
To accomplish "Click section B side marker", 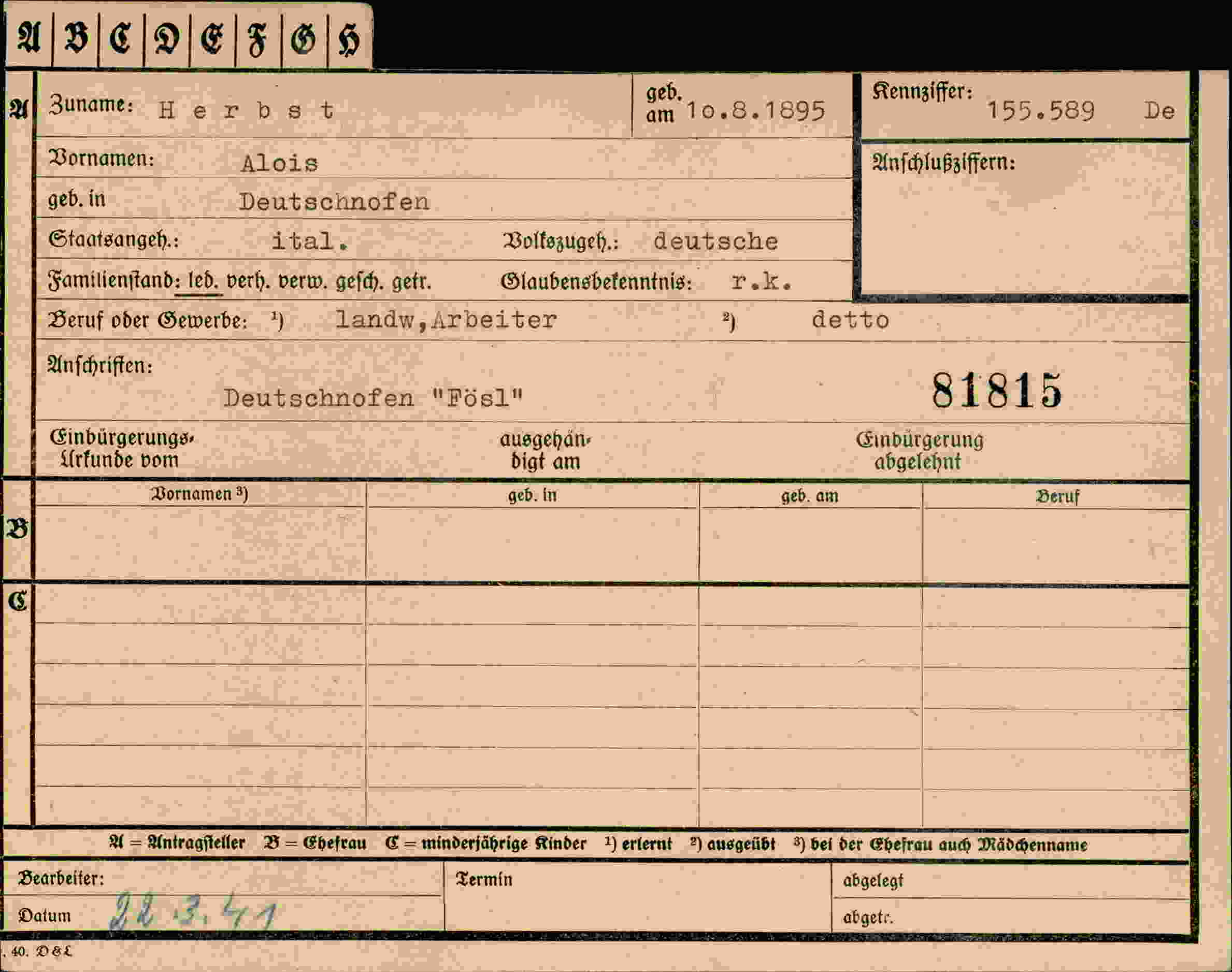I will coord(17,529).
